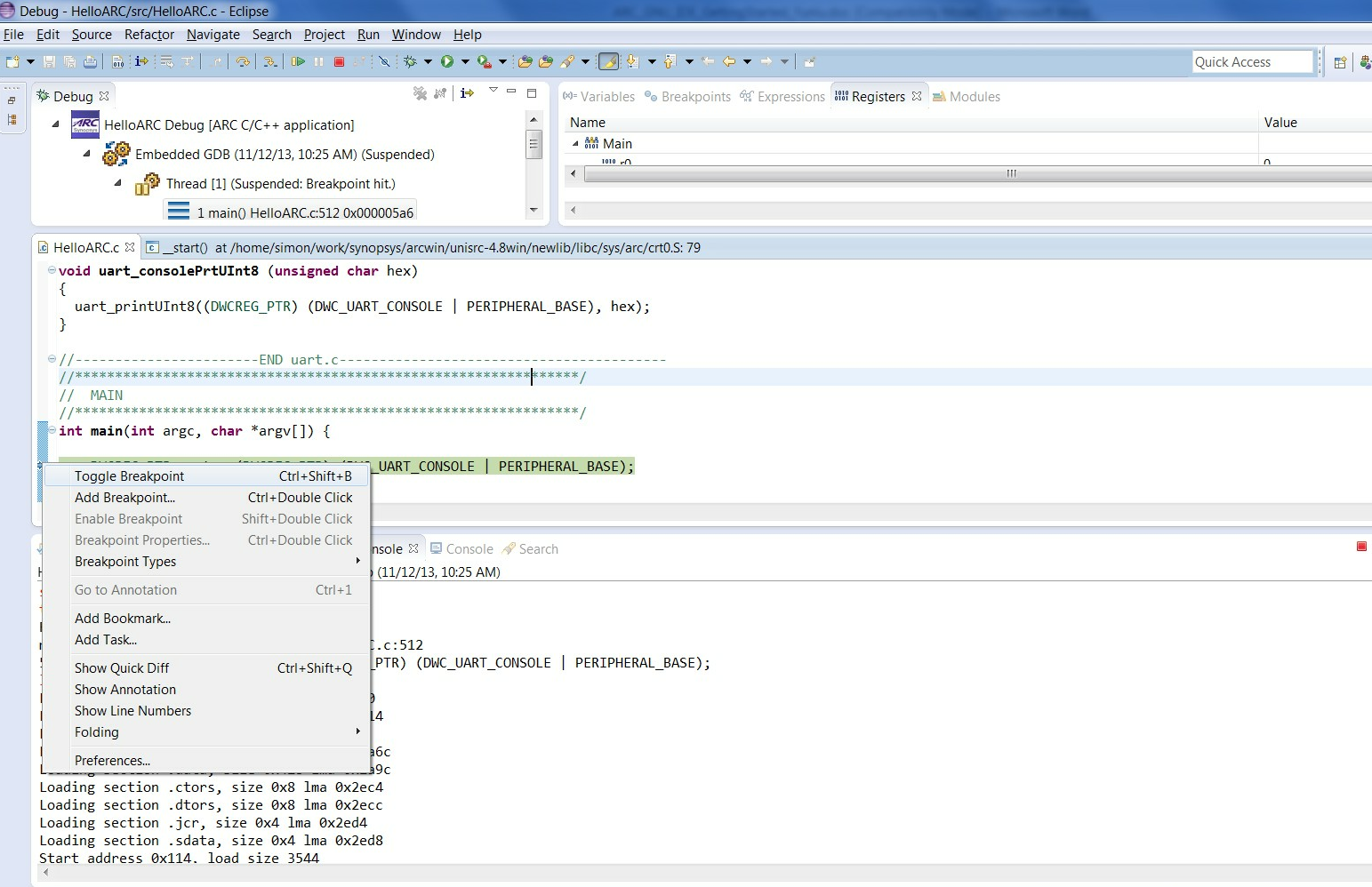Click the Pin Editor icon in toolbar

pyautogui.click(x=808, y=61)
